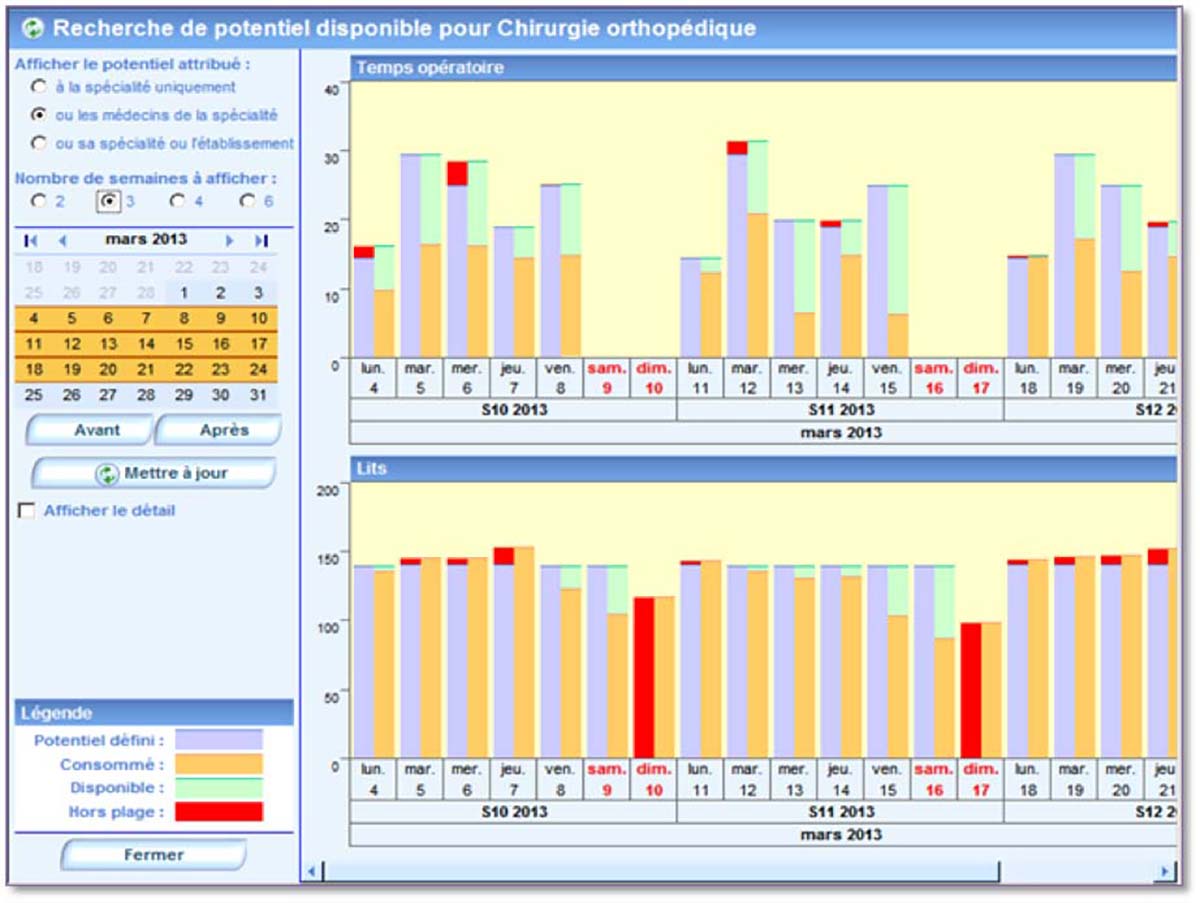Viewport: 1200px width, 903px height.
Task: Select 'à la spécialité uniquement' option
Action: [39, 87]
